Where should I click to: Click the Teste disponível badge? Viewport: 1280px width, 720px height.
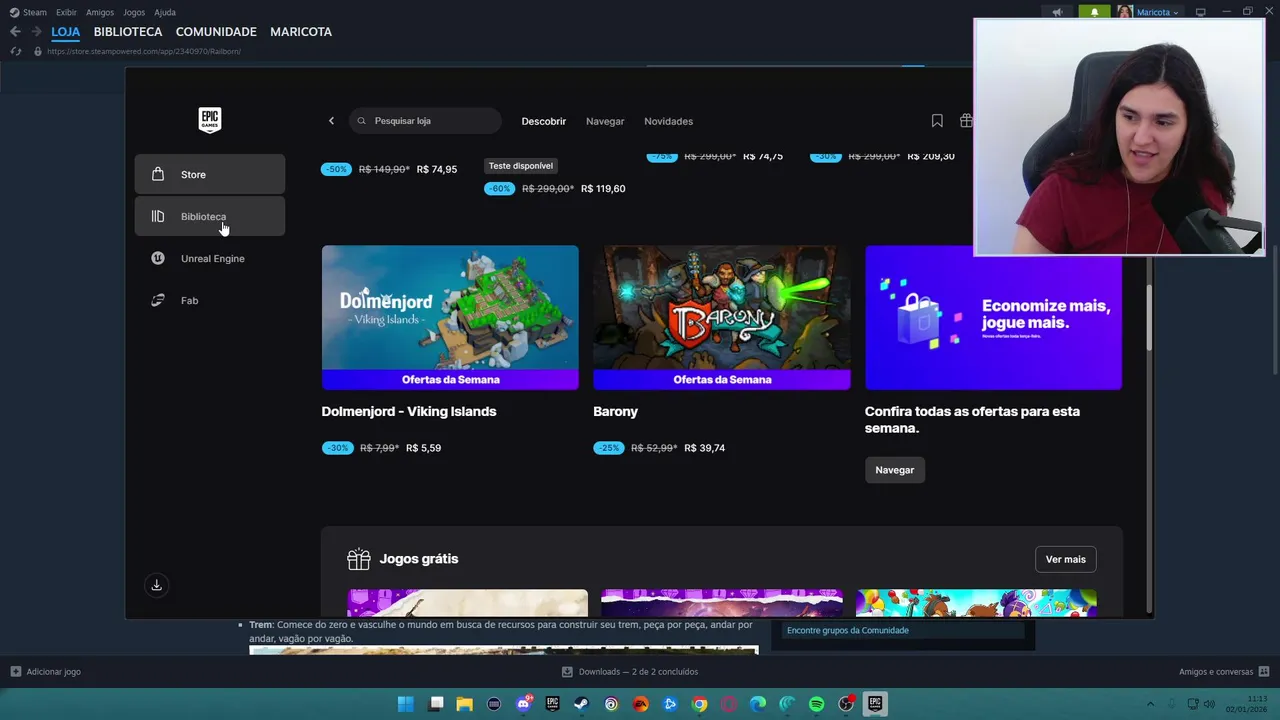click(x=520, y=166)
